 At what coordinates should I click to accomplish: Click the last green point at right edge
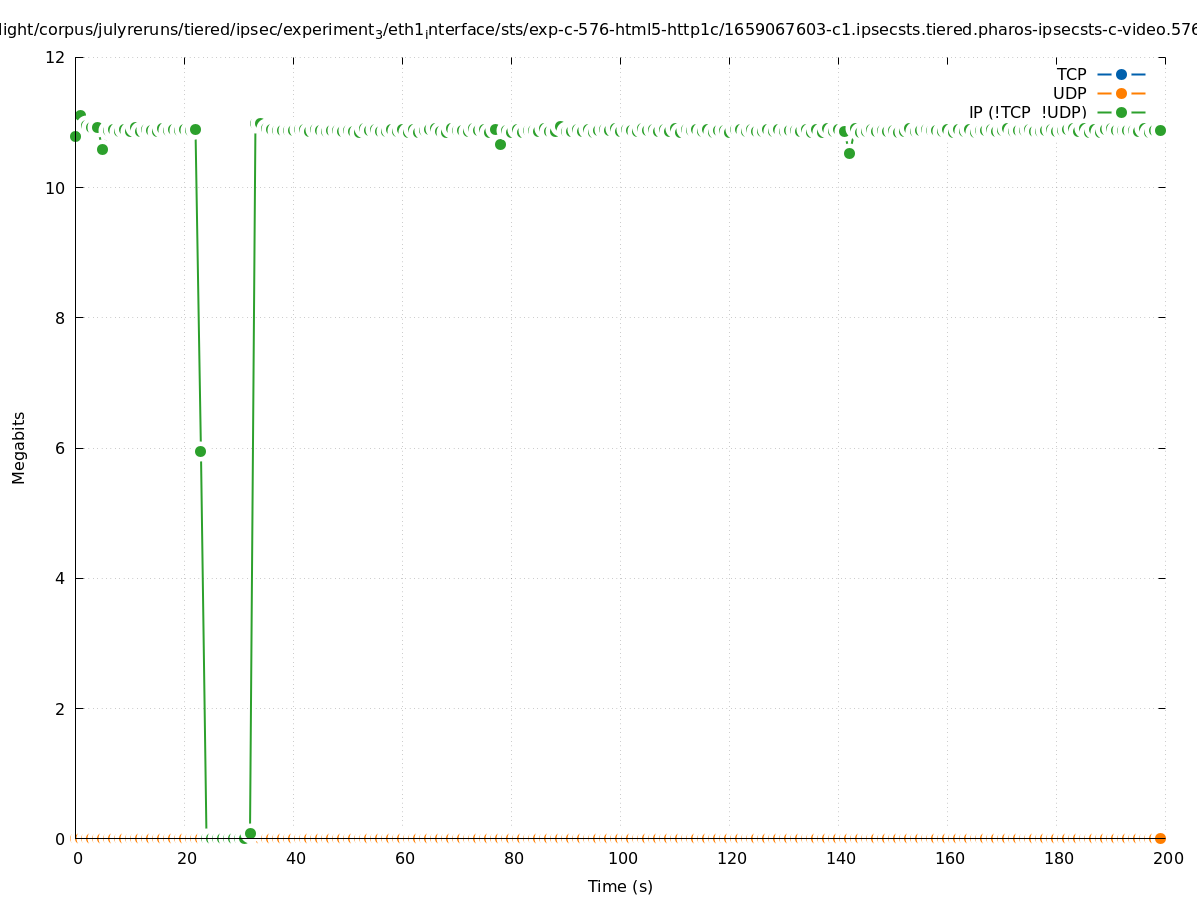click(x=1160, y=130)
